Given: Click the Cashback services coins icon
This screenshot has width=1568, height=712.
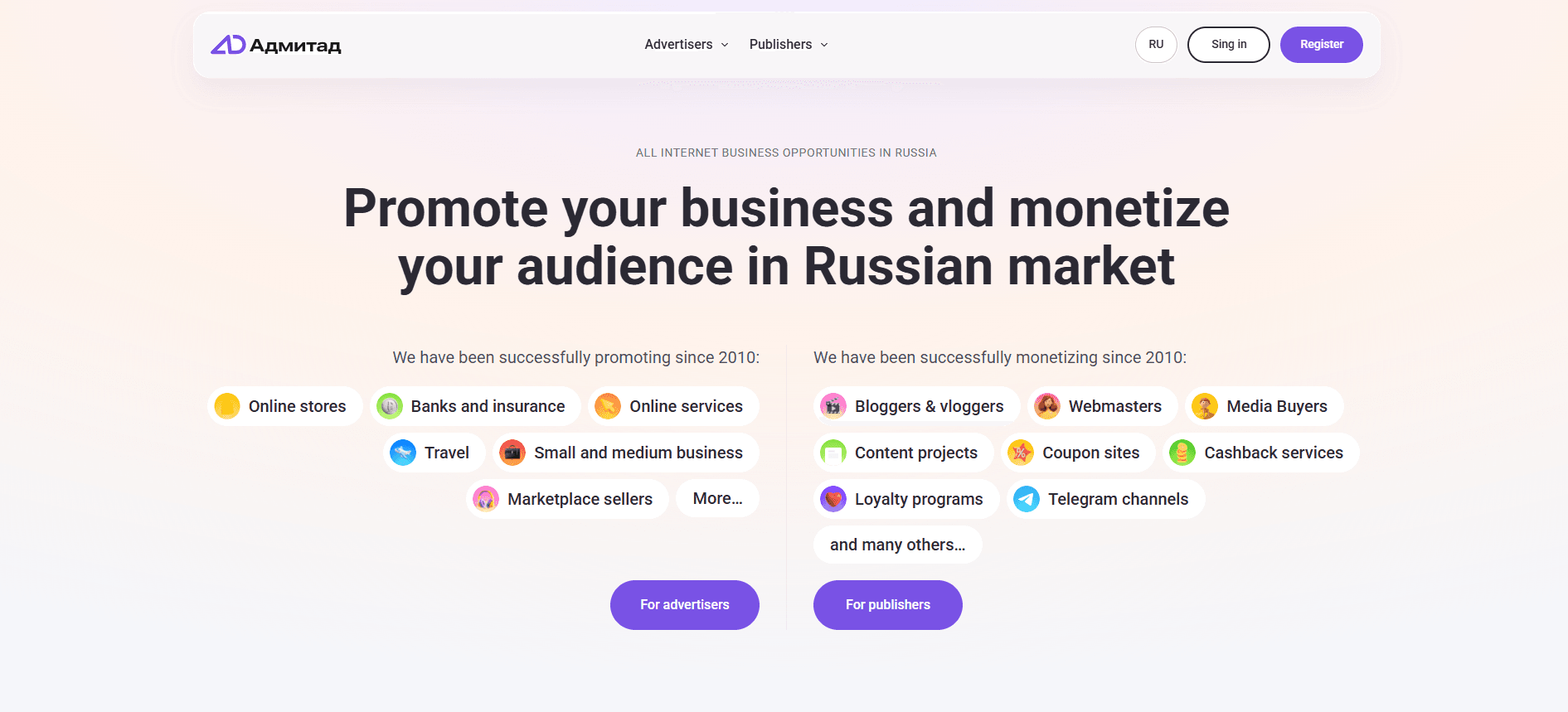Looking at the screenshot, I should coord(1182,453).
